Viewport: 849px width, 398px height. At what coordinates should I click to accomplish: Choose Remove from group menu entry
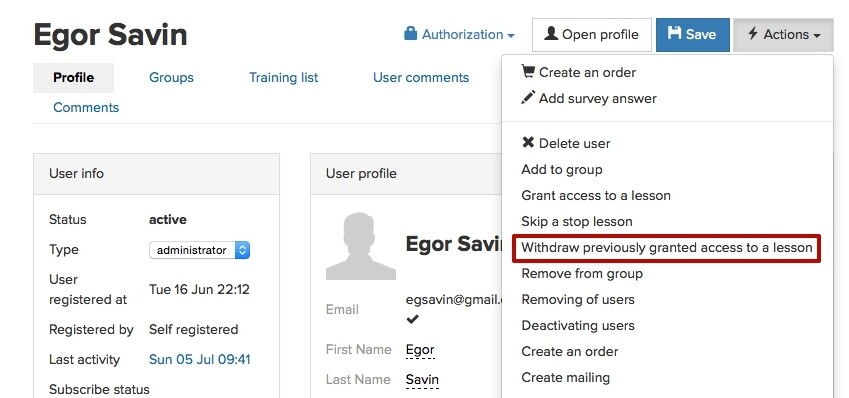[582, 273]
